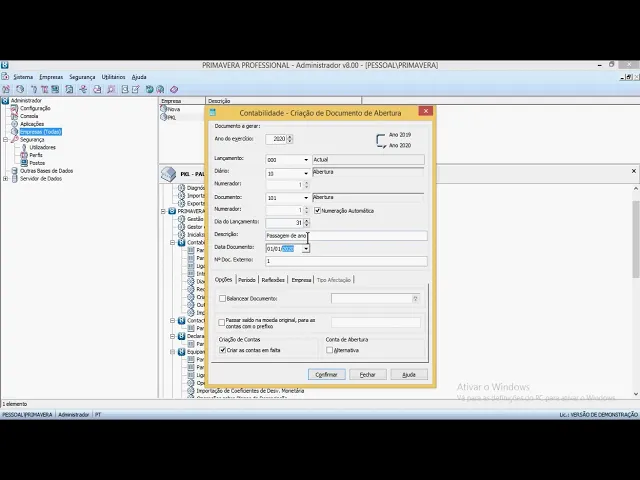Collapse the Declara node in the PKL tree
This screenshot has height=480, width=640.
[x=173, y=336]
